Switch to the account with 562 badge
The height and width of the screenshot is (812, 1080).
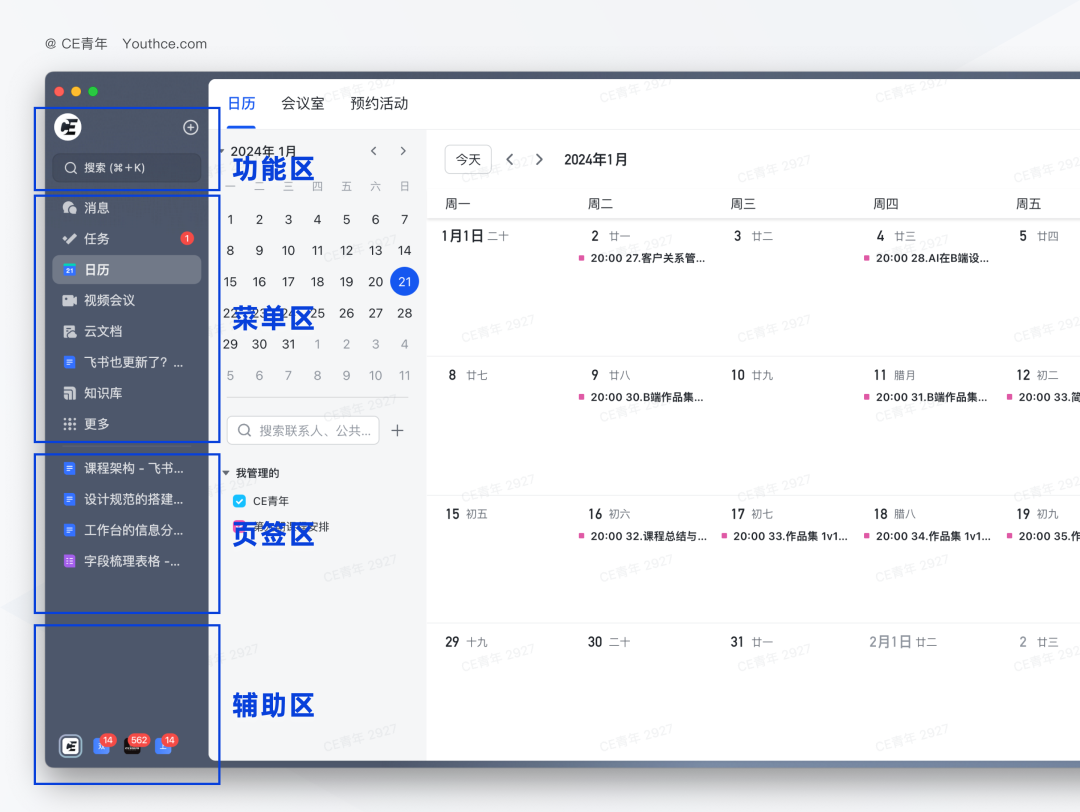[133, 746]
